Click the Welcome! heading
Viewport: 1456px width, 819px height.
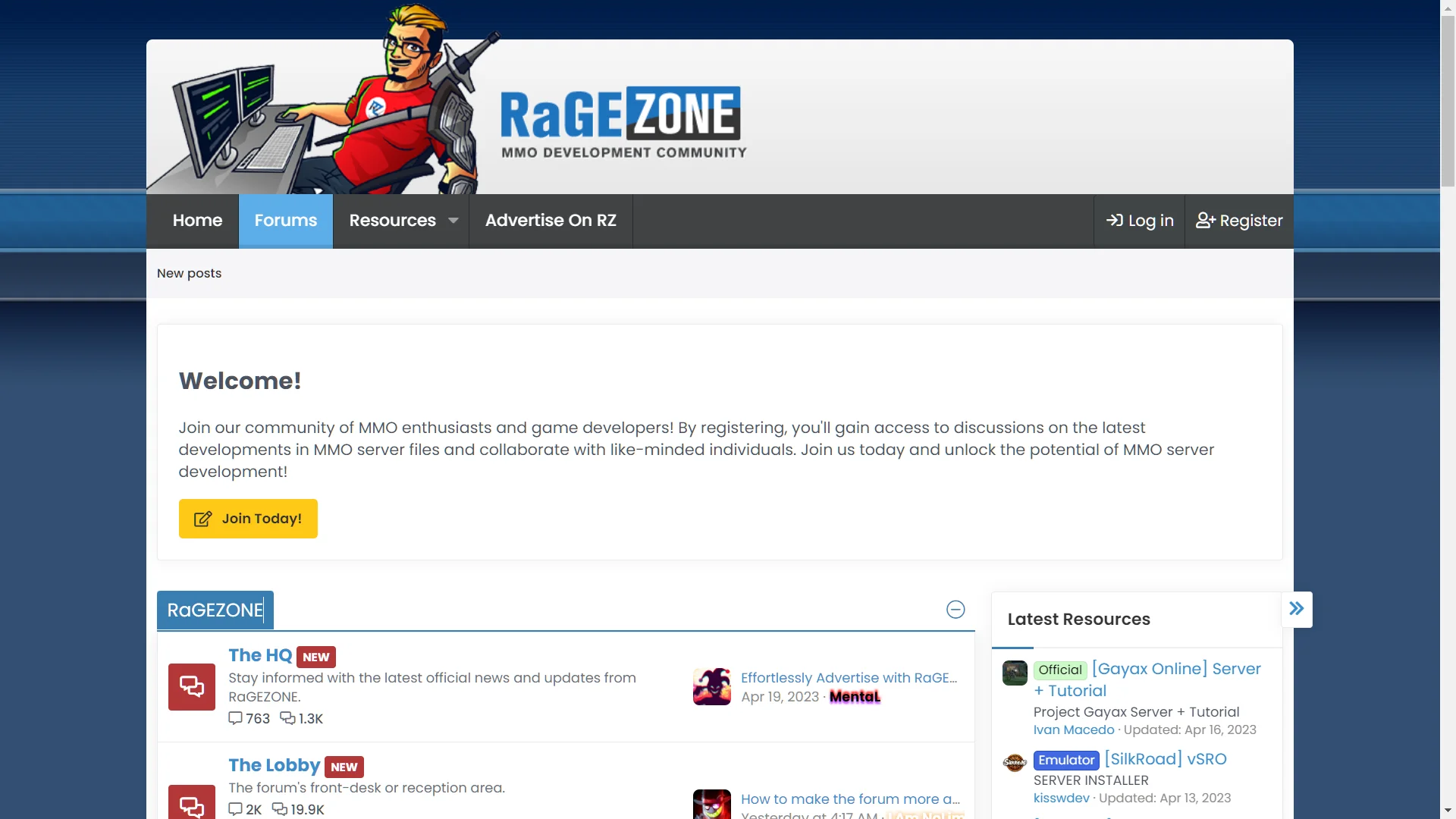pyautogui.click(x=240, y=381)
